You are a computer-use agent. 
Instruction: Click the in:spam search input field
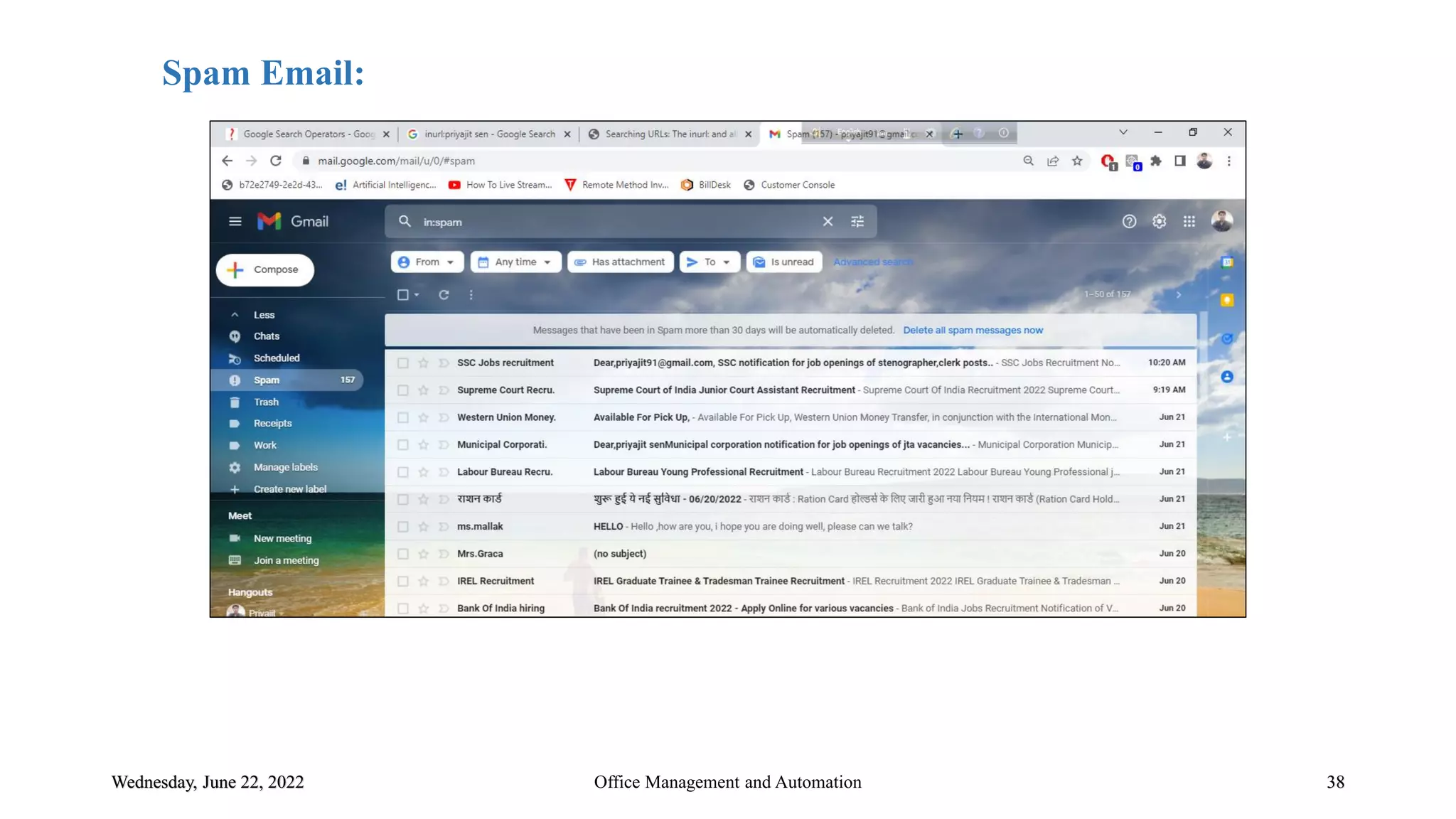click(x=619, y=222)
